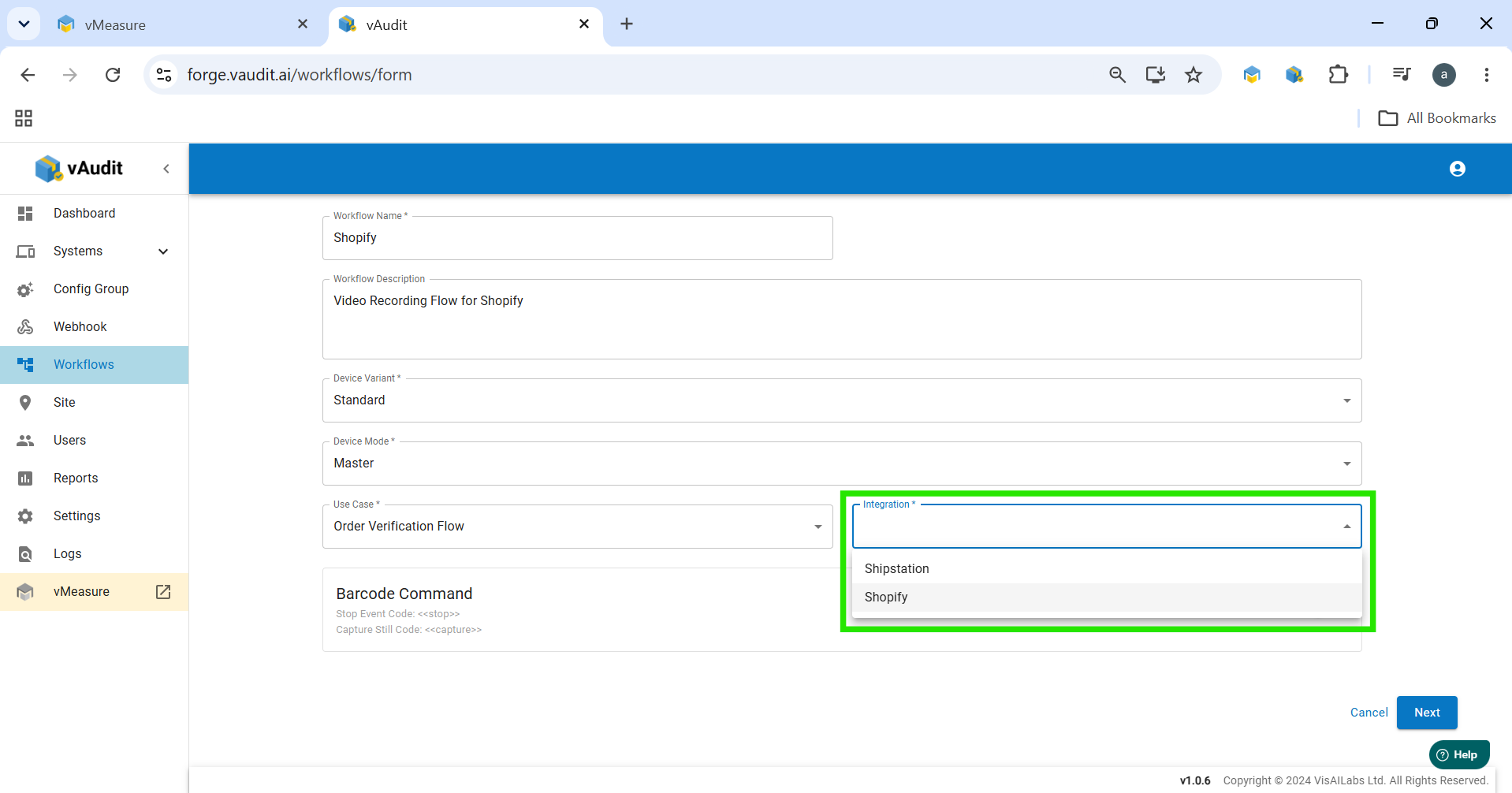Close the vAudit browser tab
The height and width of the screenshot is (793, 1512).
coord(584,24)
